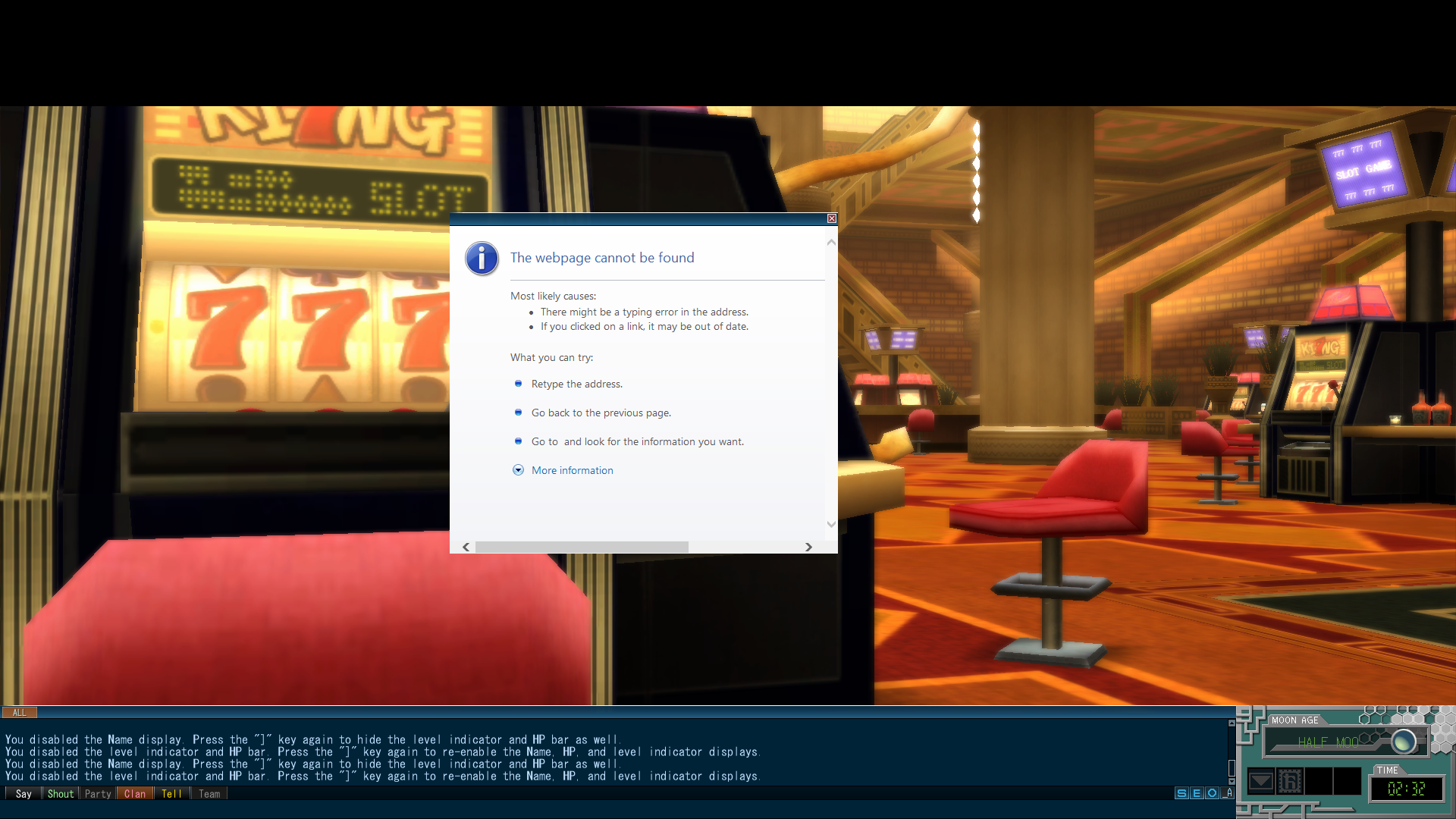
Task: Select the ALL chat filter tab
Action: [20, 712]
